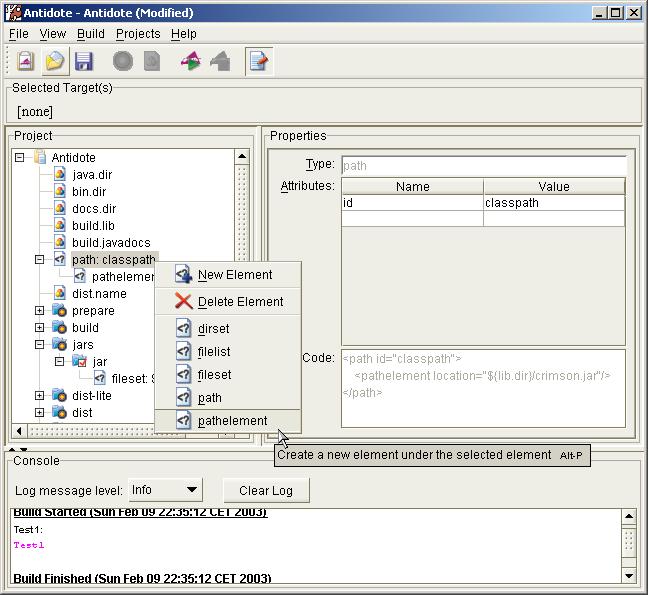Select the docs.dir tree item
This screenshot has height=595, width=648.
tap(94, 209)
